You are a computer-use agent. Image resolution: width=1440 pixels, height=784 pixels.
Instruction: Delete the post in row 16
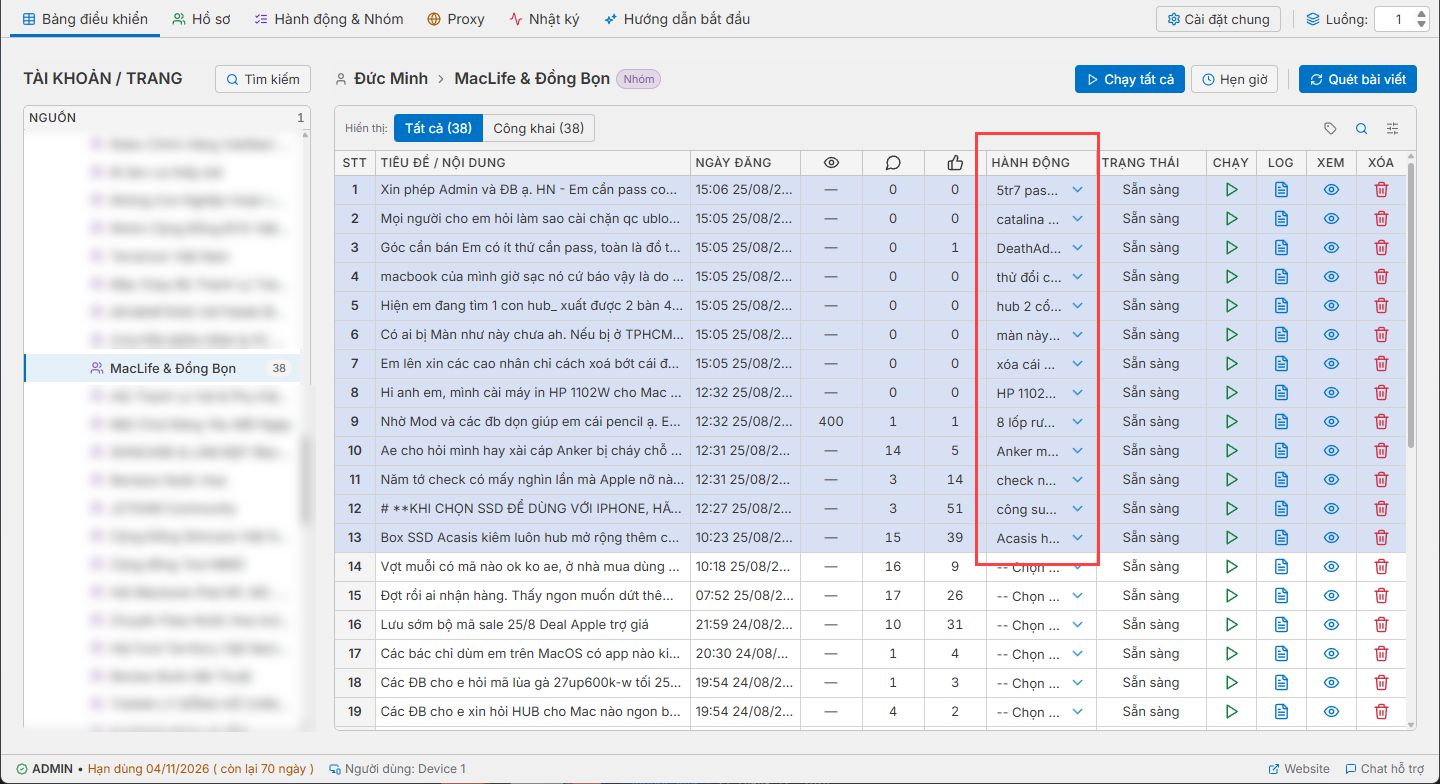pos(1381,625)
